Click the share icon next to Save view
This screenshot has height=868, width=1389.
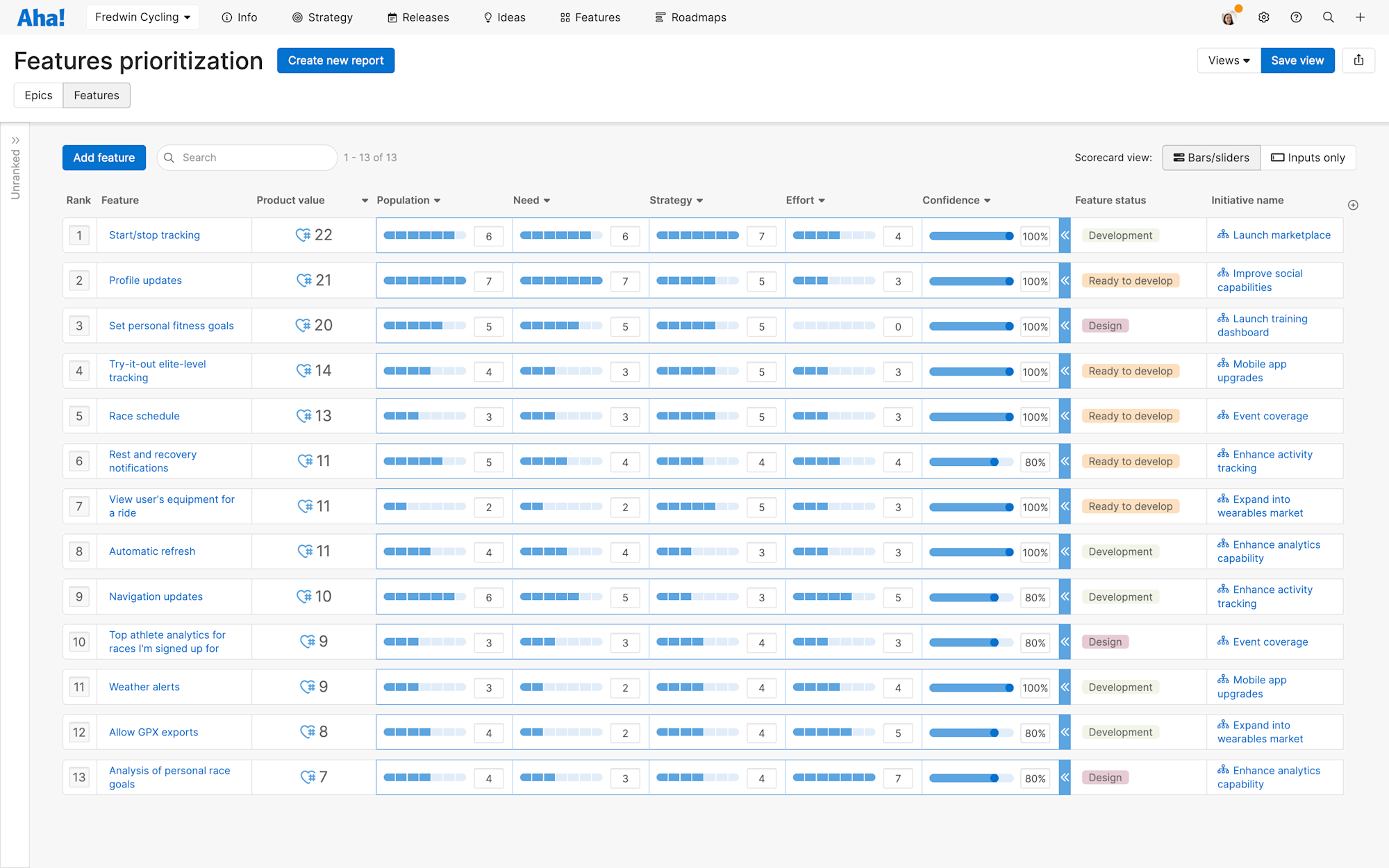(1358, 60)
